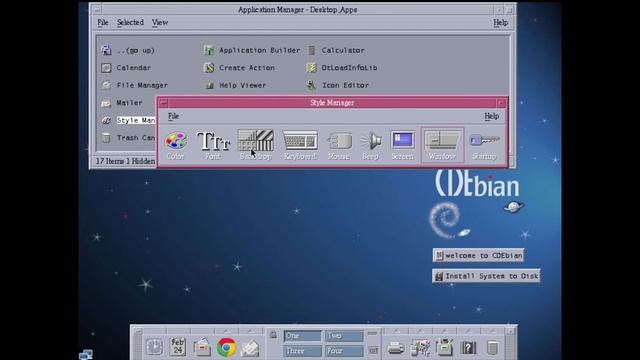
Task: Expand the subpanel arrow above Trash
Action: coord(492,331)
